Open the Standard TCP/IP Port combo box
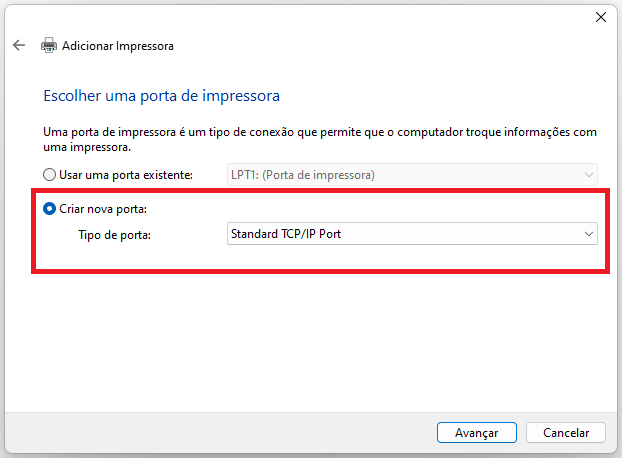Image resolution: width=622 pixels, height=458 pixels. pos(412,234)
